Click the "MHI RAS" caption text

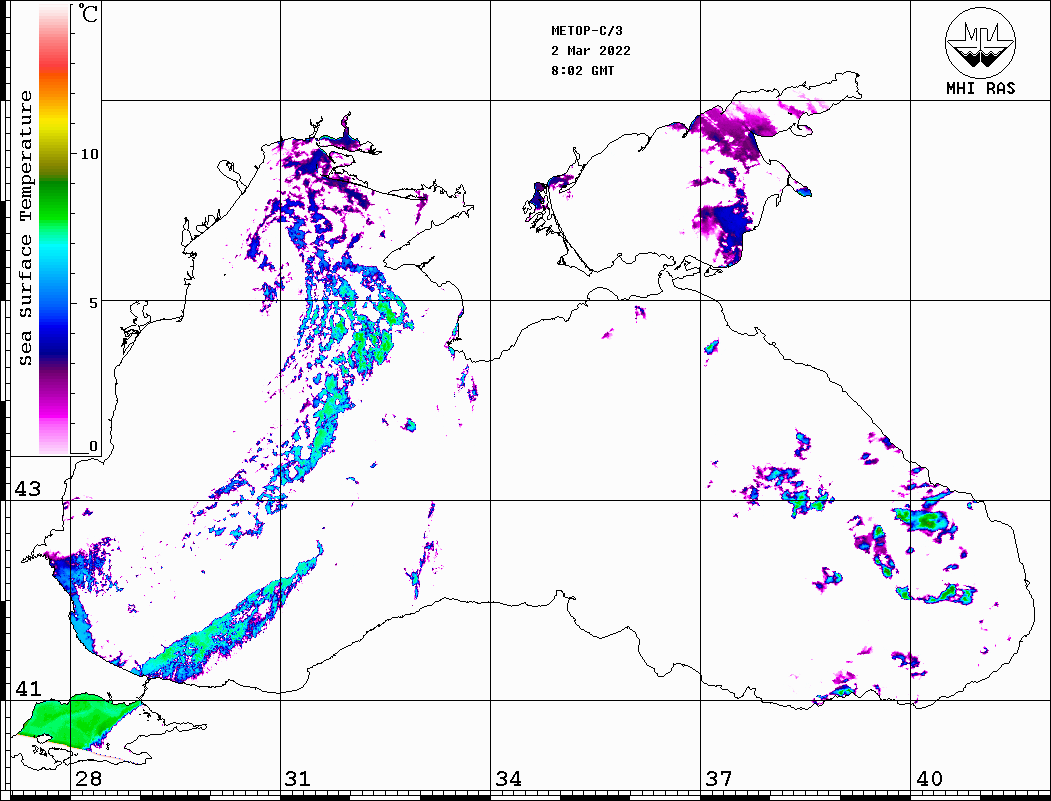pyautogui.click(x=980, y=88)
